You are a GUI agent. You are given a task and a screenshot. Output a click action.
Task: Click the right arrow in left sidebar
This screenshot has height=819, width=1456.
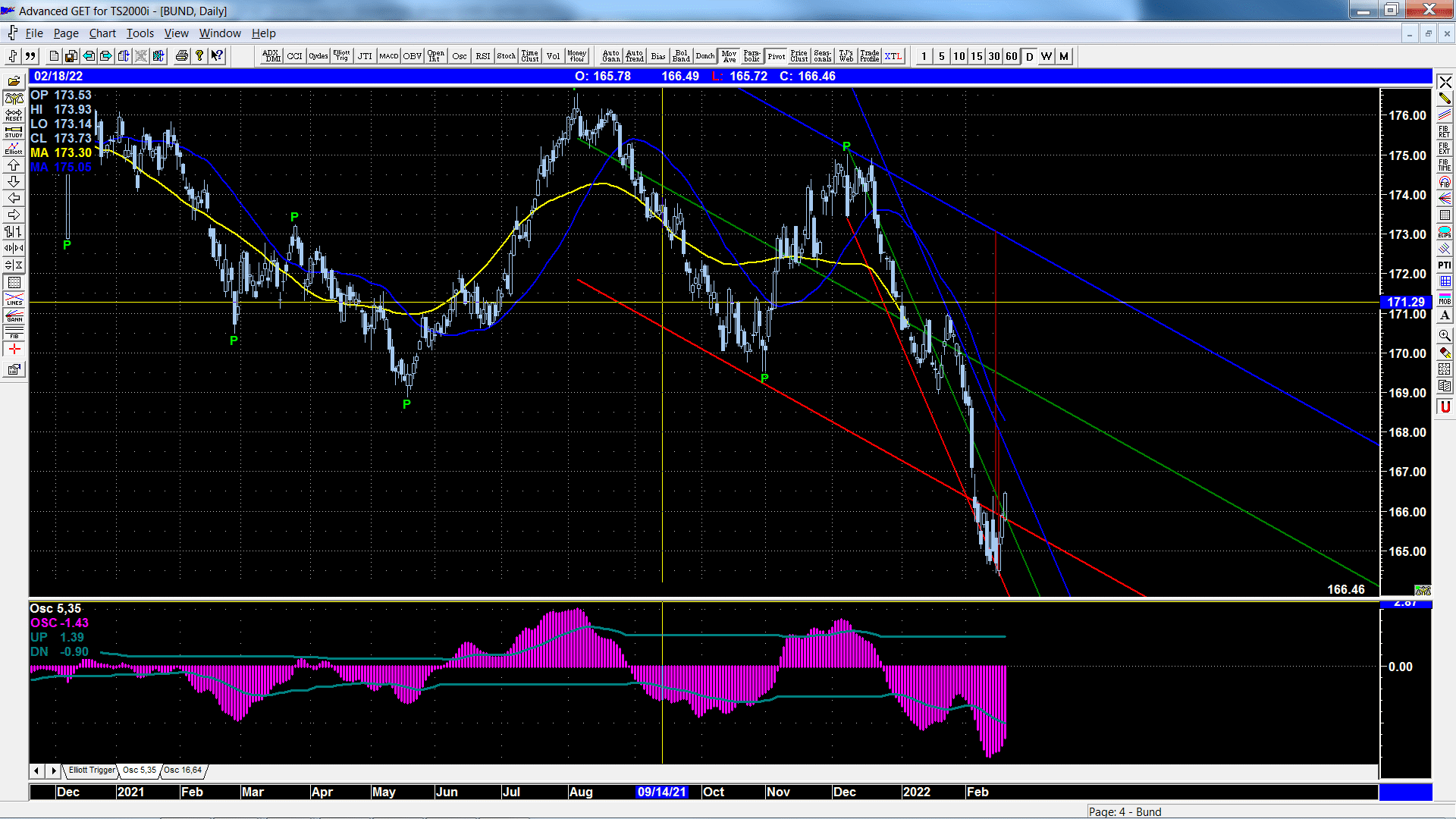pos(14,215)
